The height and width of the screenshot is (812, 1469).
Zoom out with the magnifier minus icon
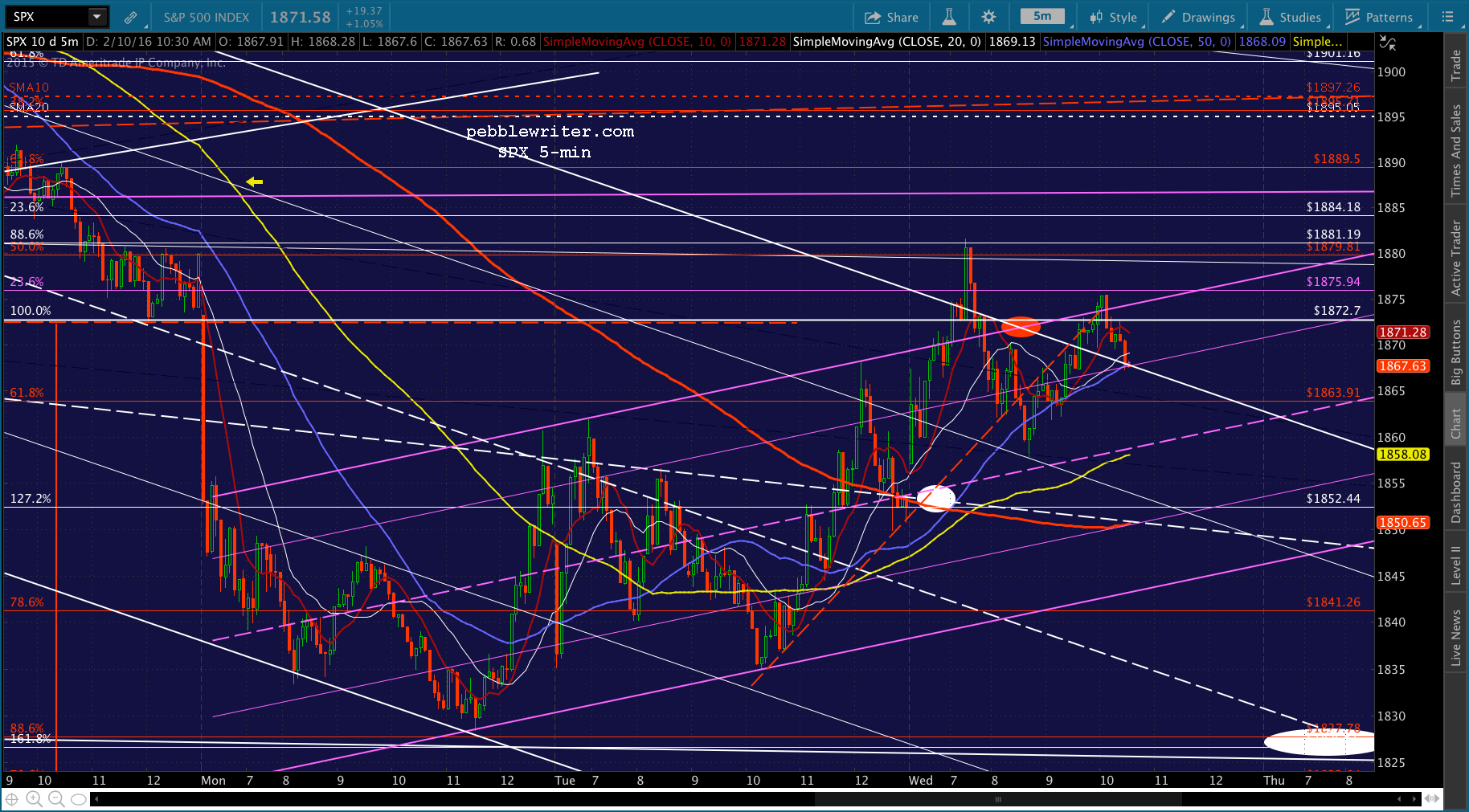(55, 799)
